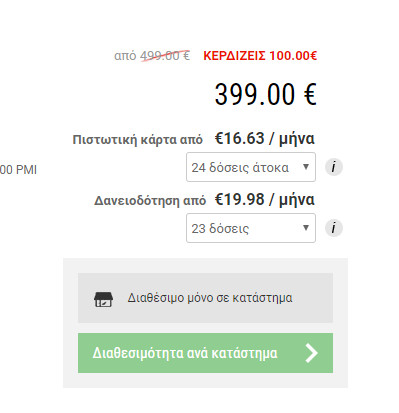Click the Δανειοδότηση από label

(x=150, y=201)
